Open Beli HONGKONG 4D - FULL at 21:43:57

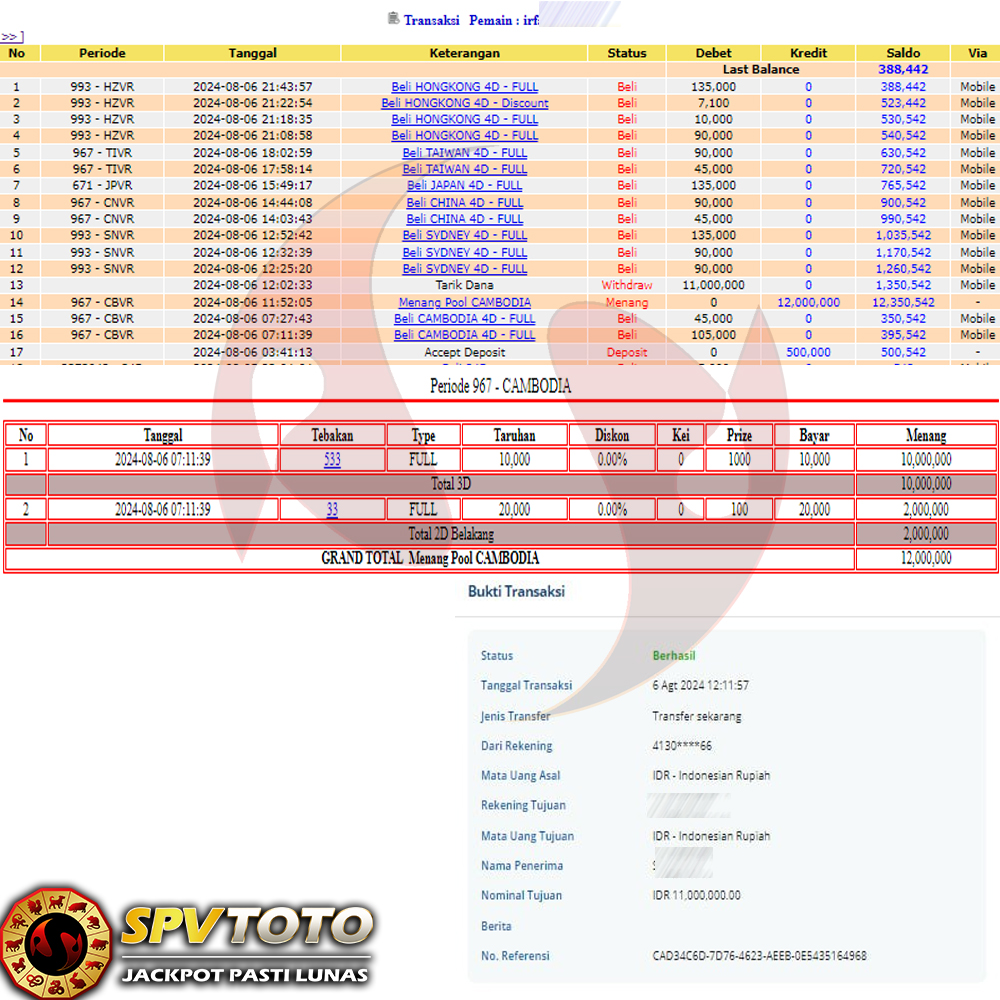coord(464,87)
